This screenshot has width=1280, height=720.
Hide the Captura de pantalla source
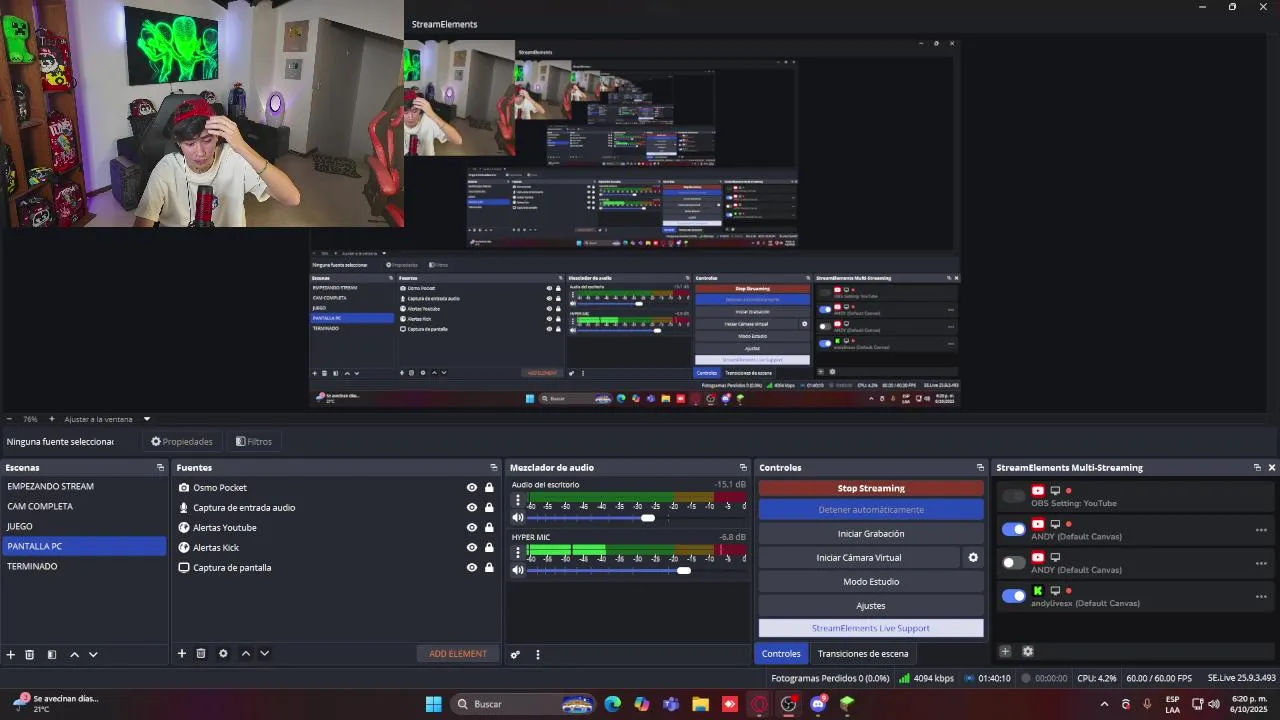[472, 568]
